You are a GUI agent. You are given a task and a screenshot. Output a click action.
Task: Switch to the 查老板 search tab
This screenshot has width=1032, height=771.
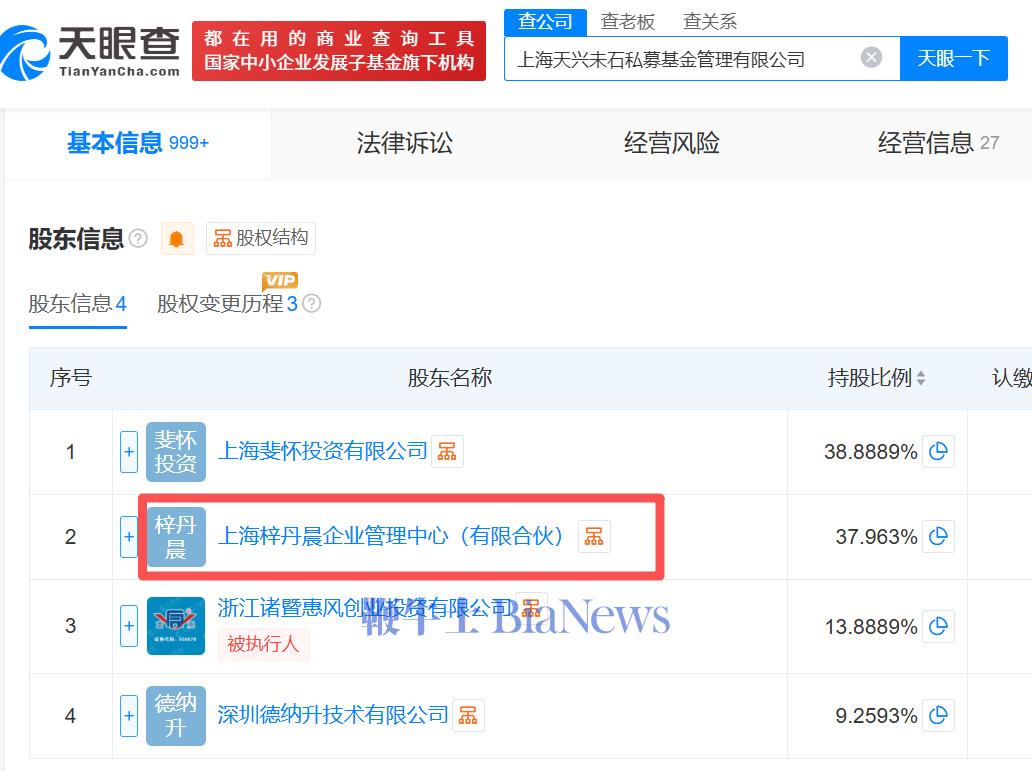tap(627, 22)
